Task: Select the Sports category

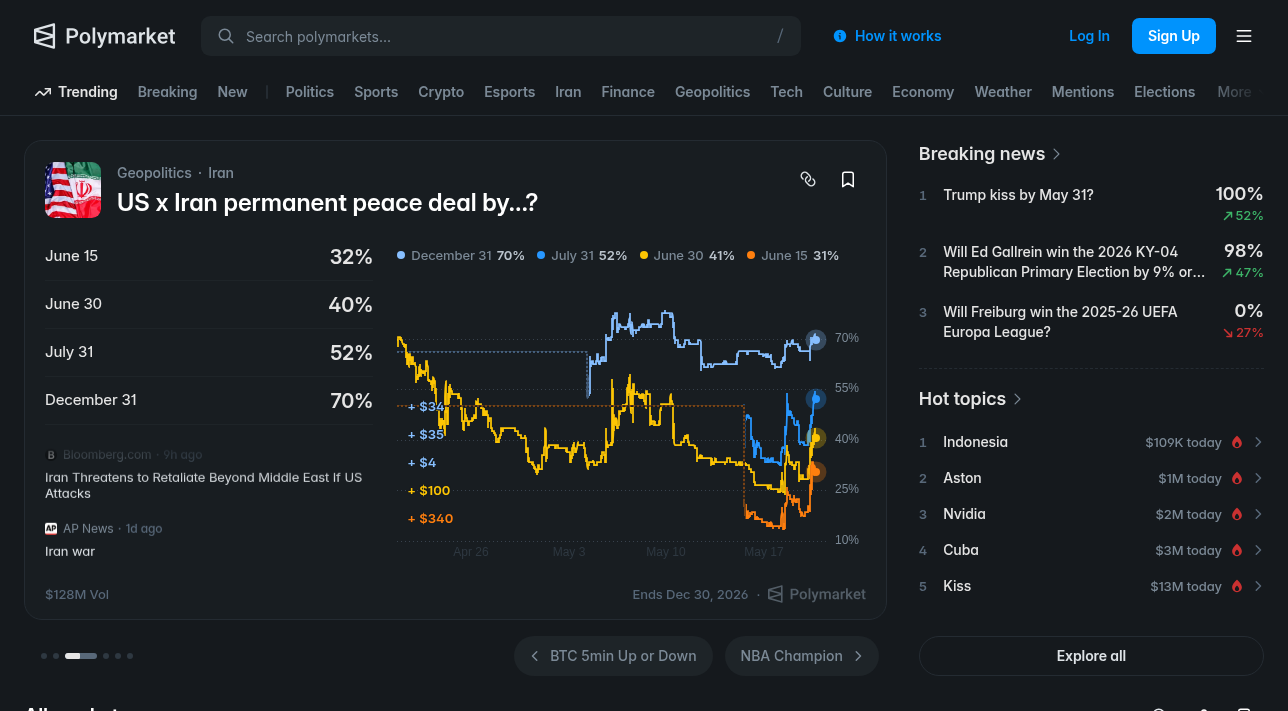Action: (x=376, y=92)
